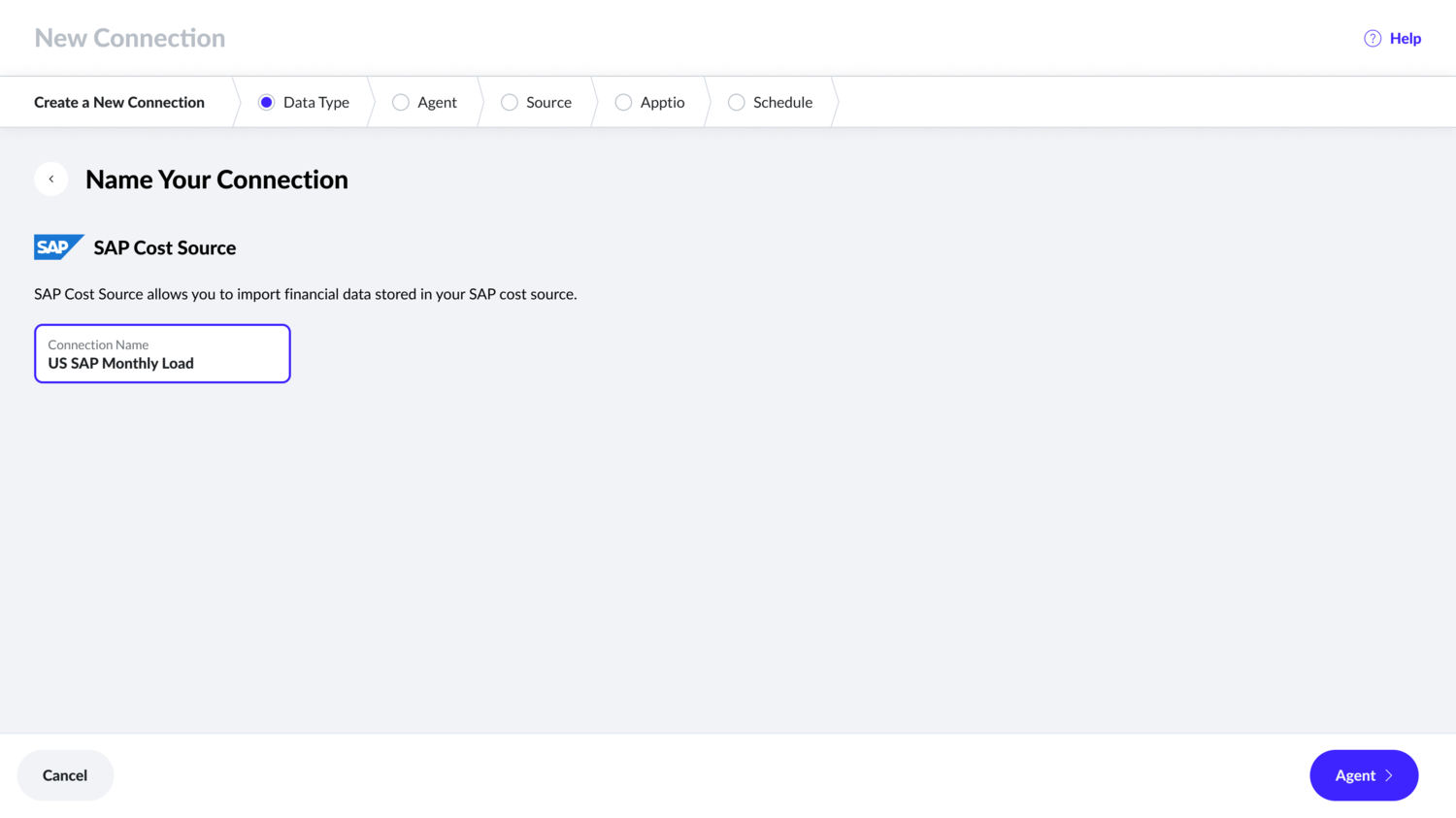1456x818 pixels.
Task: Go to the Data Type step label
Action: [x=316, y=103]
